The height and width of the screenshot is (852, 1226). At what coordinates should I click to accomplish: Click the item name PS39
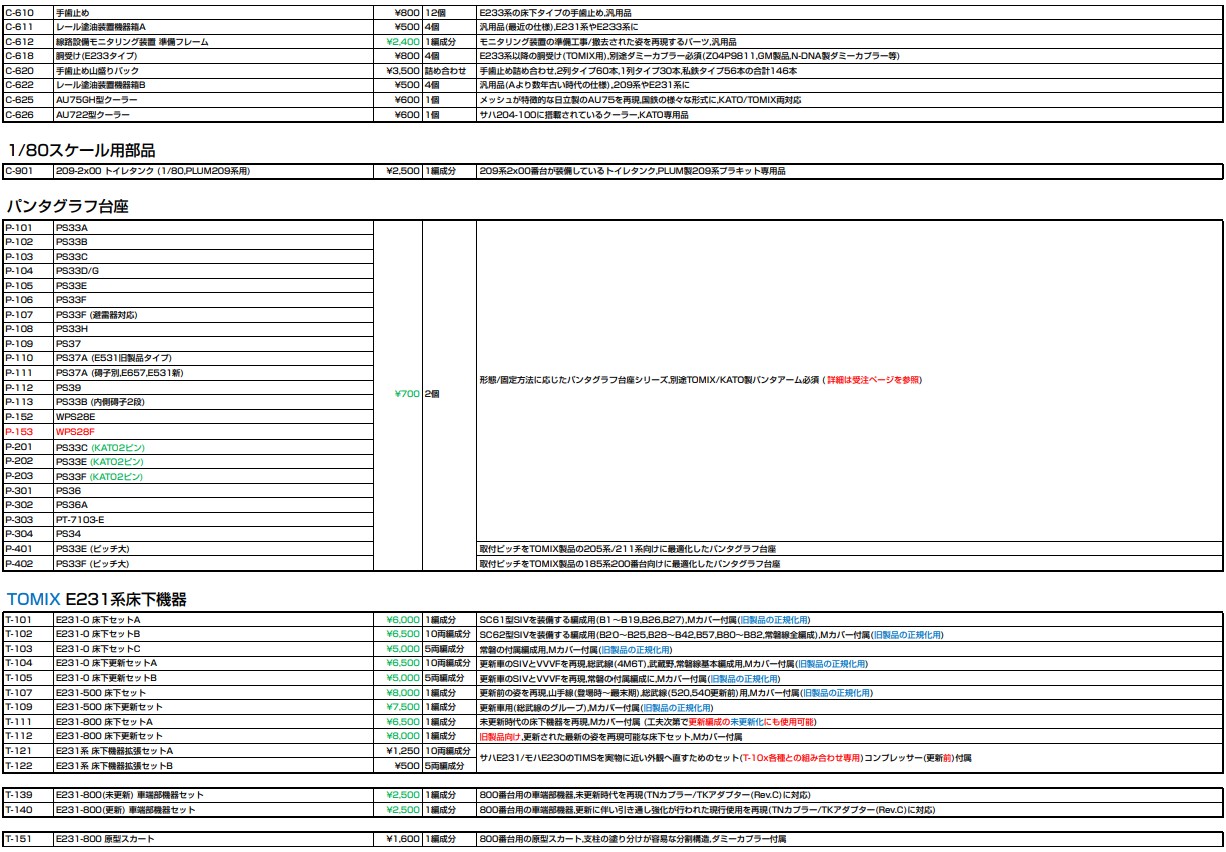click(69, 387)
